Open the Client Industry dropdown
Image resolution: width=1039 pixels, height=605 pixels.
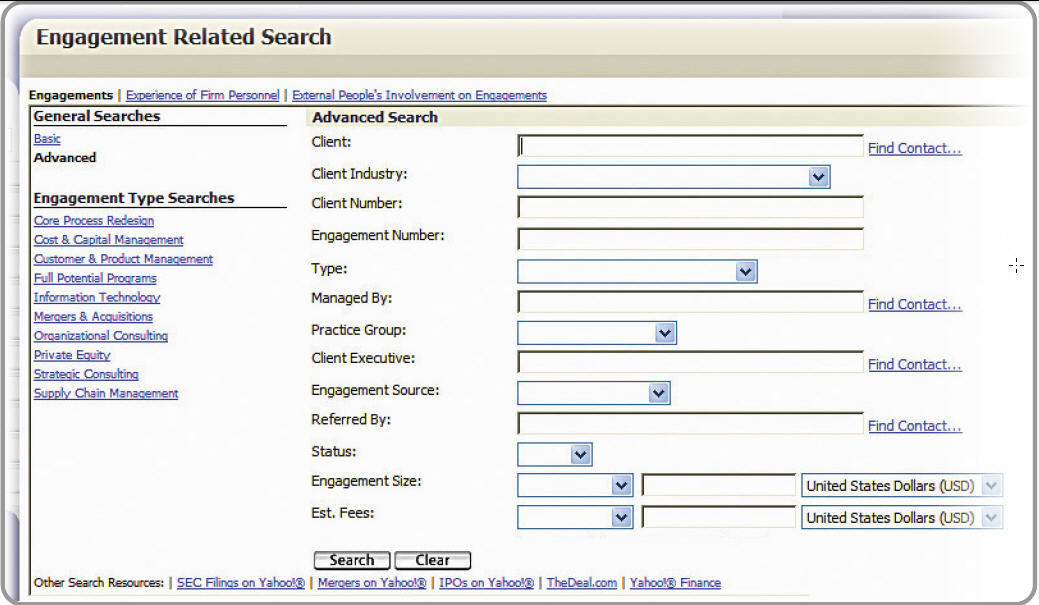(x=673, y=177)
